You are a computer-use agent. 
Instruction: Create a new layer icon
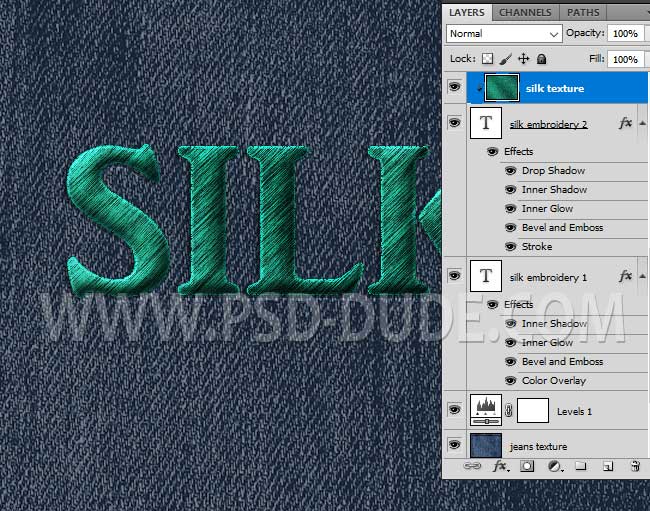608,467
